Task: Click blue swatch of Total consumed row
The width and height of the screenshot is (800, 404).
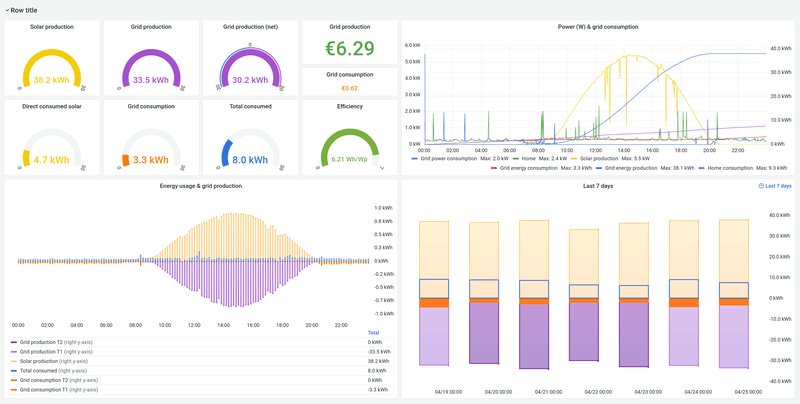Action: point(14,371)
